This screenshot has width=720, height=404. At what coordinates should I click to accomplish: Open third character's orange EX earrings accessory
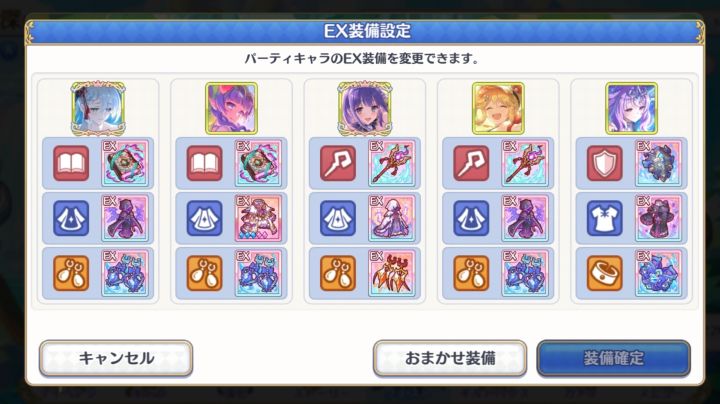392,273
